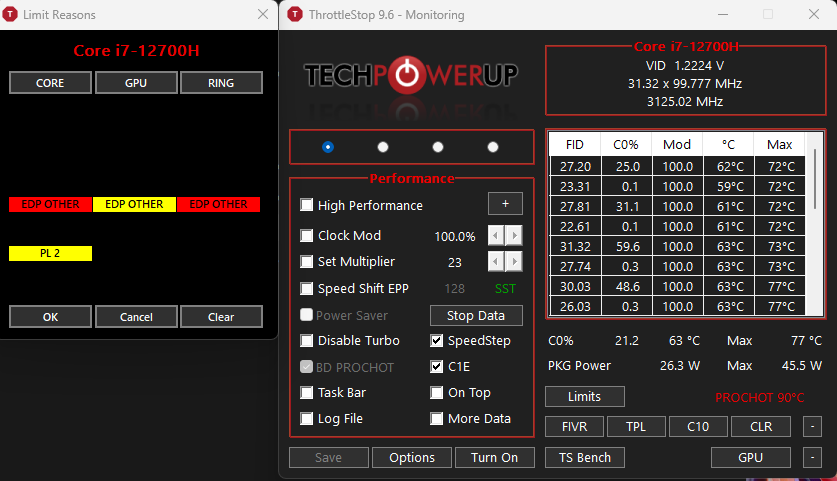This screenshot has width=837, height=481.
Task: Enable the More Data checkbox
Action: point(437,419)
